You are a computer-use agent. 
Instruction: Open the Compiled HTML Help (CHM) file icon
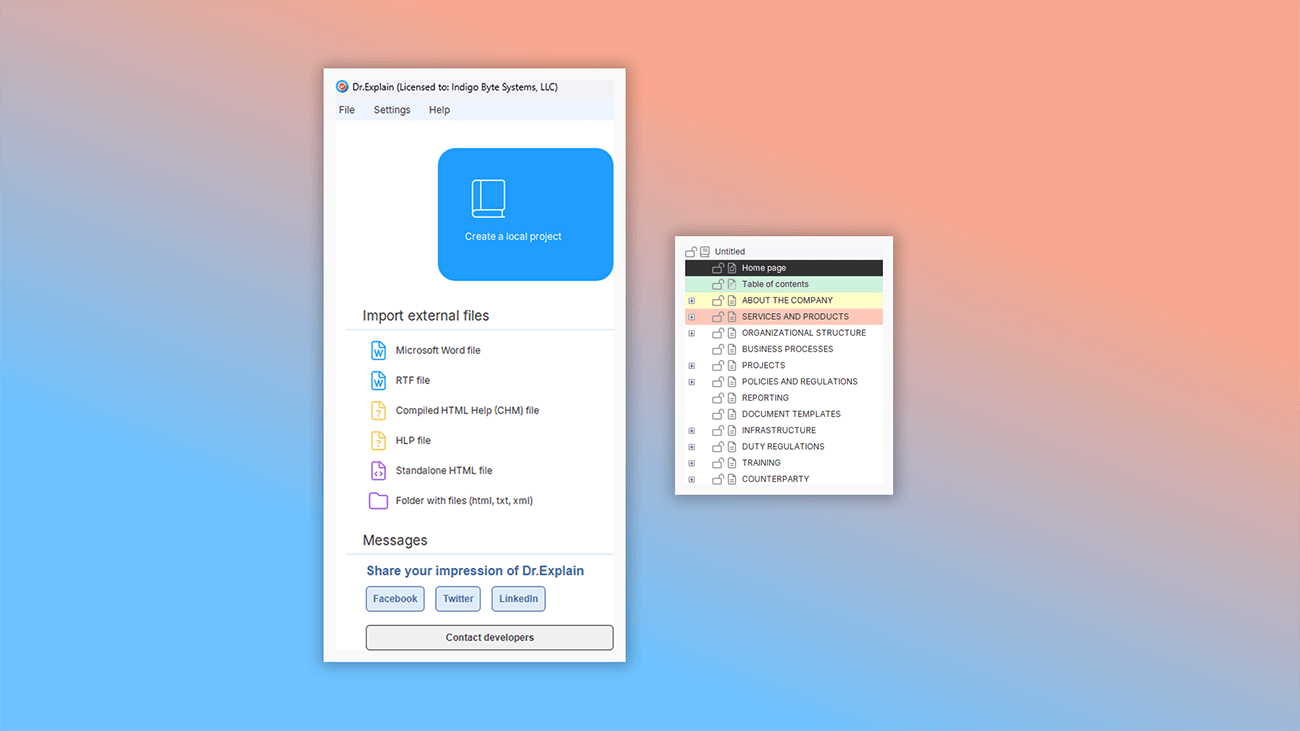(378, 410)
